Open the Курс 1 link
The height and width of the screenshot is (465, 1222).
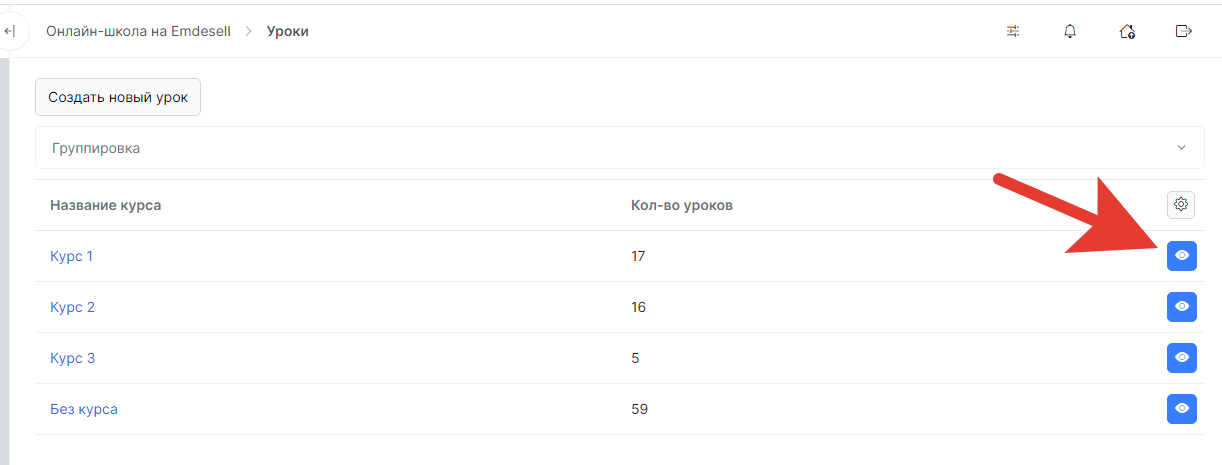(71, 256)
